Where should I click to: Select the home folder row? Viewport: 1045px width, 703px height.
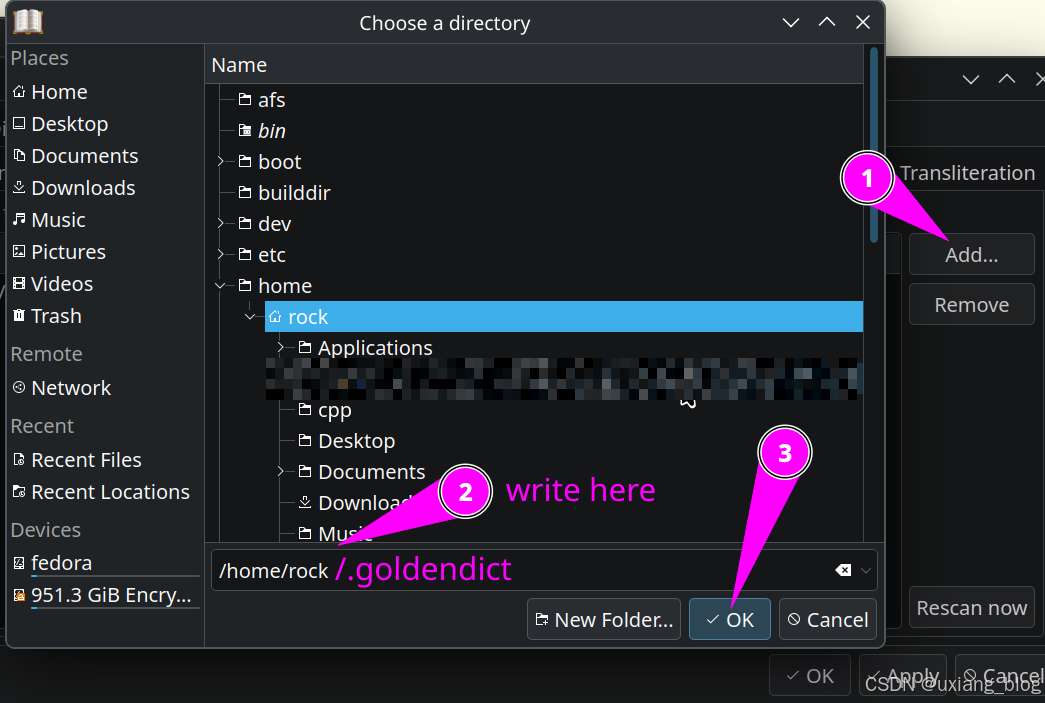click(275, 286)
